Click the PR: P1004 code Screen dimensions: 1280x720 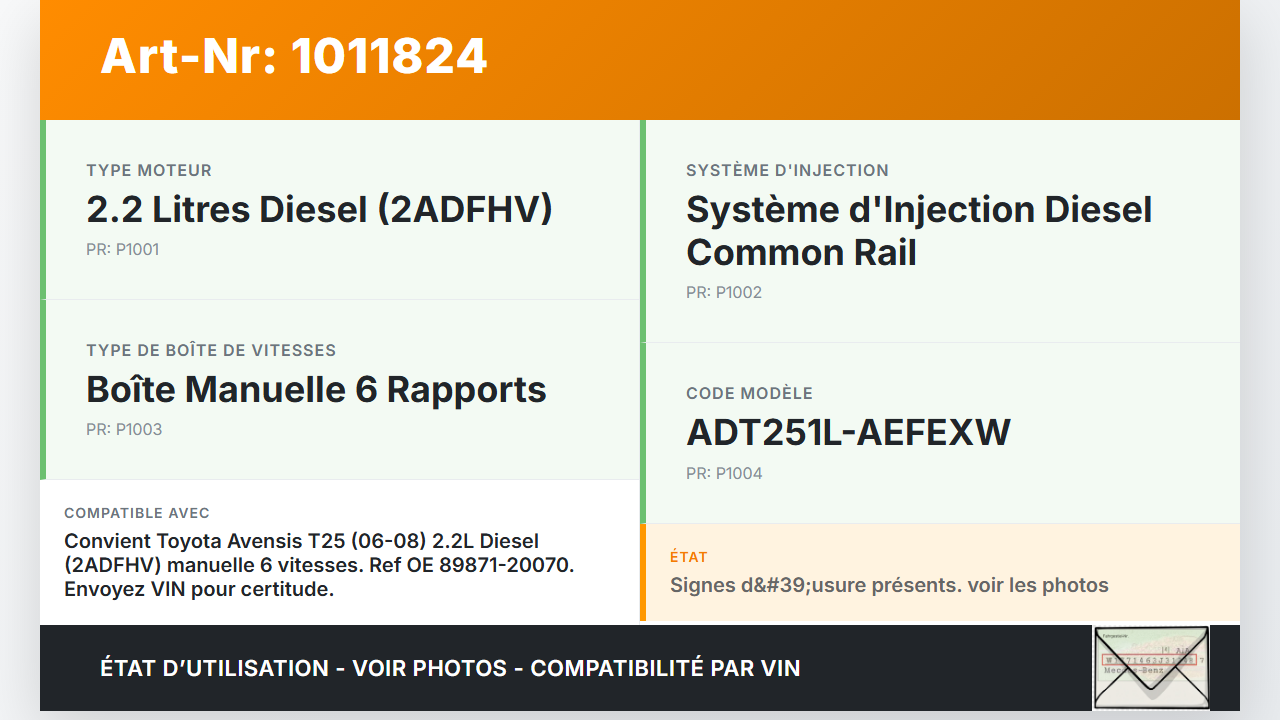724,473
